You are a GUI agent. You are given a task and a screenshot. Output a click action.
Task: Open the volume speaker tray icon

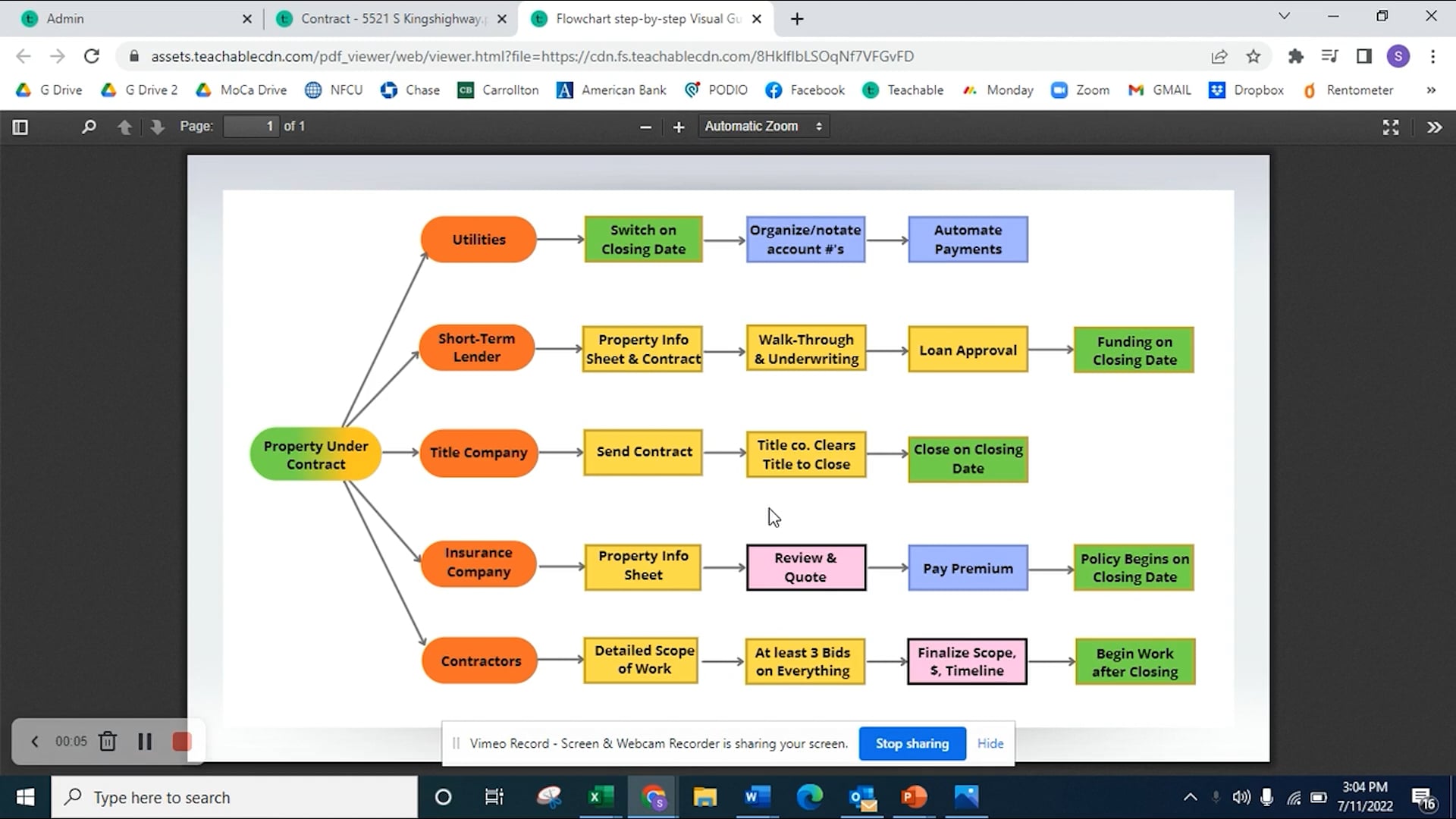click(1241, 797)
